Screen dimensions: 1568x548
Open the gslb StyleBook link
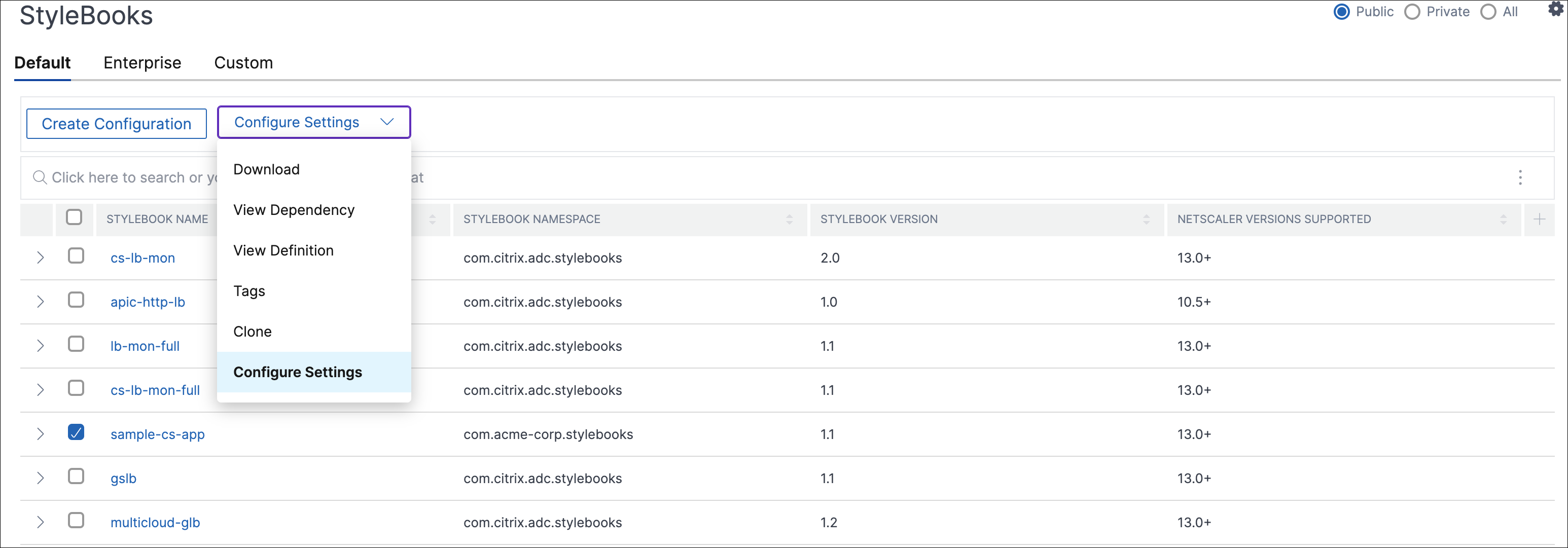pyautogui.click(x=124, y=479)
